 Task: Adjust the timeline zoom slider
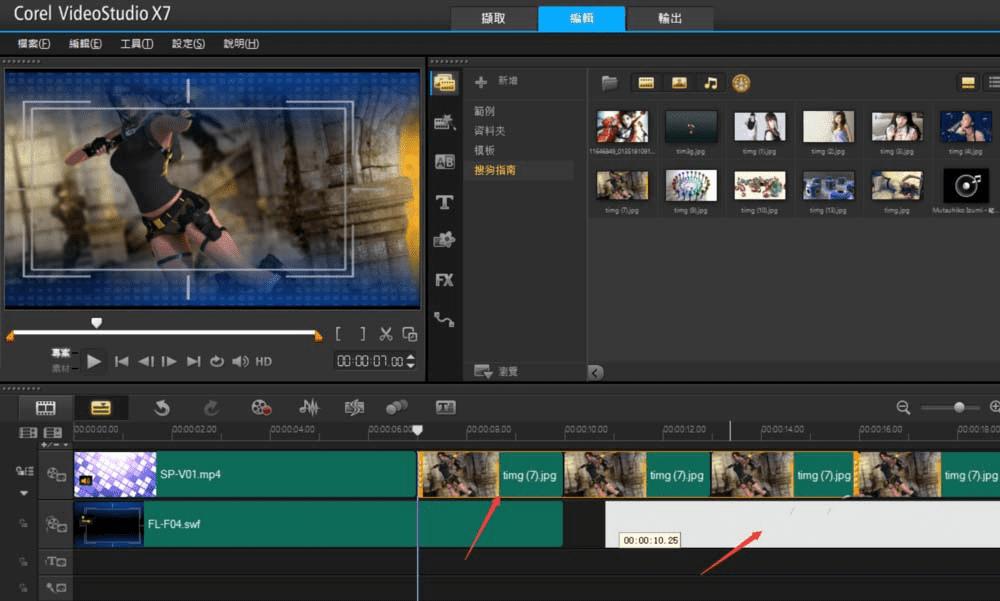tap(959, 407)
